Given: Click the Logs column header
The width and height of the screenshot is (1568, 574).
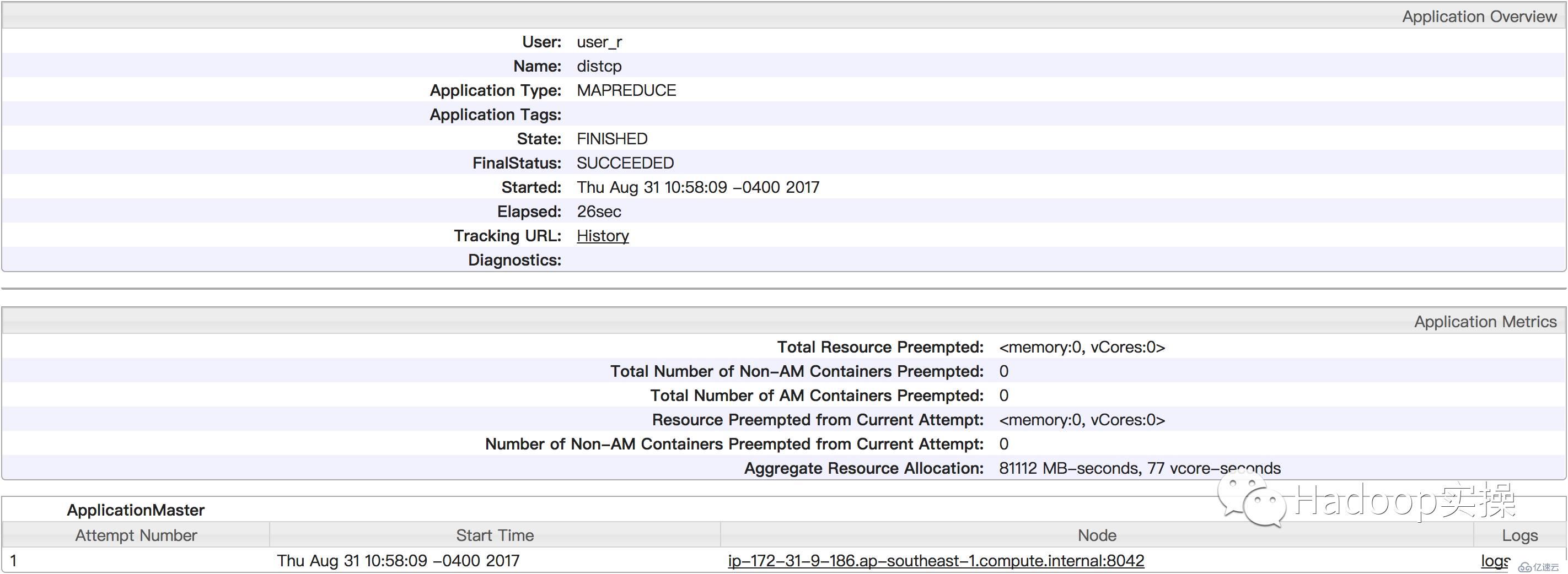Looking at the screenshot, I should (x=1520, y=535).
